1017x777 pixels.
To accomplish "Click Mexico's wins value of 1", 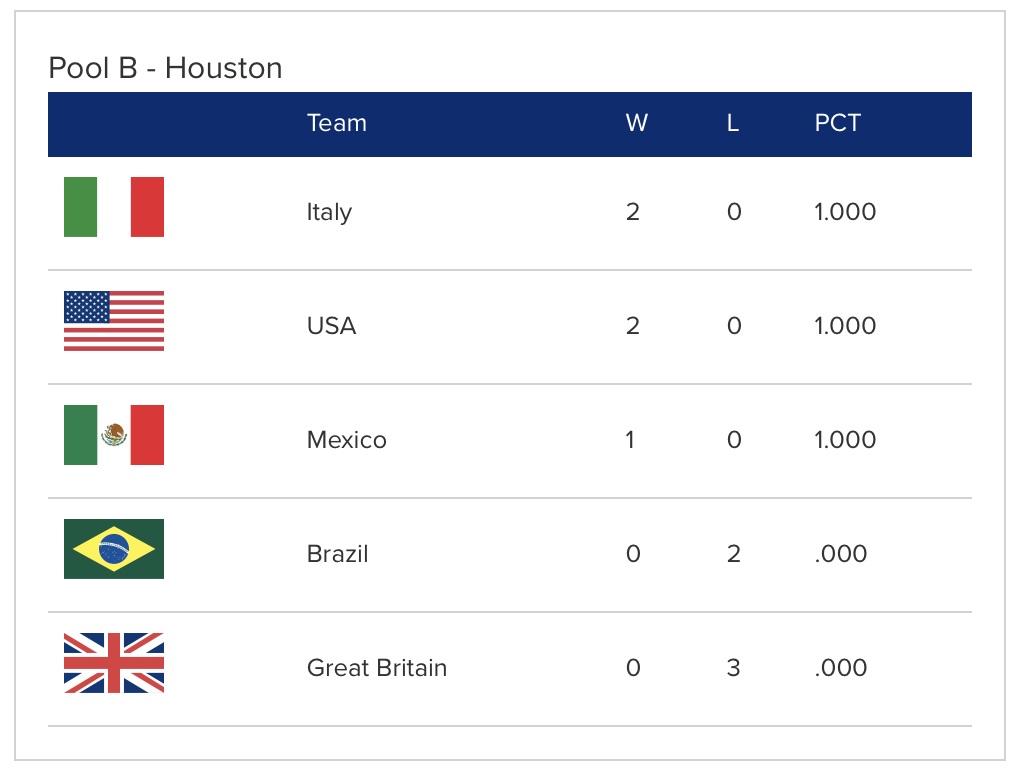I will [631, 440].
